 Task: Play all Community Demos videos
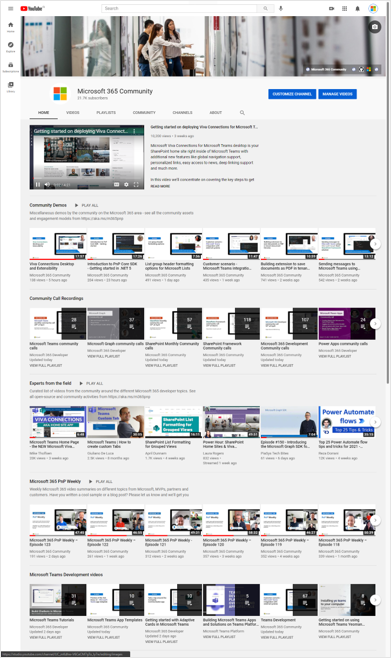pos(86,205)
